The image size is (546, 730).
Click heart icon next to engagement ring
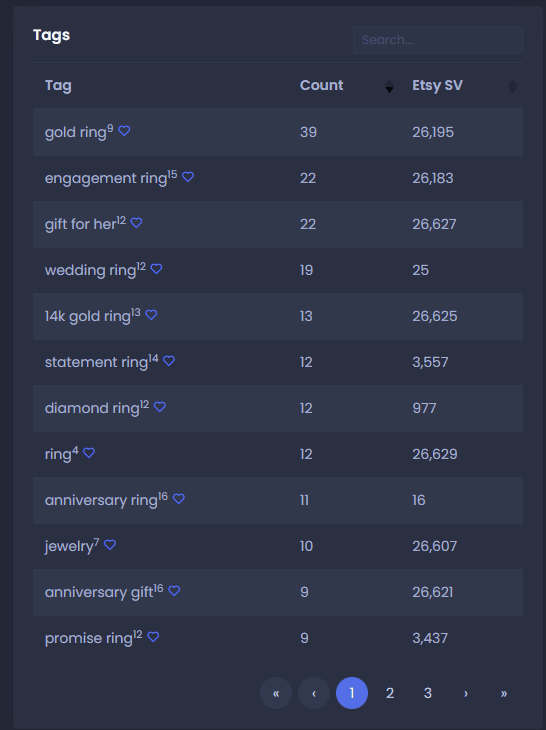pos(188,177)
